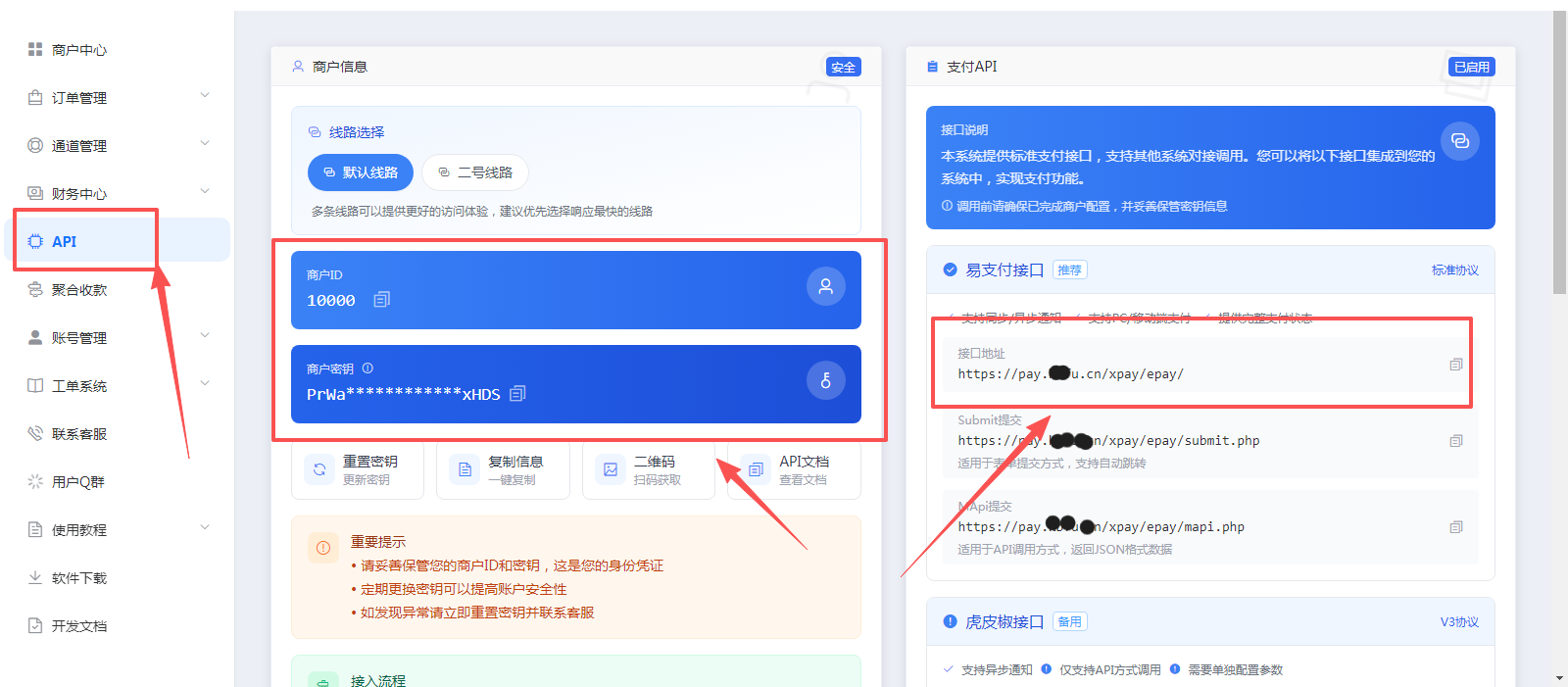The height and width of the screenshot is (687, 1568).
Task: Click the 二维码 scan button
Action: (649, 470)
